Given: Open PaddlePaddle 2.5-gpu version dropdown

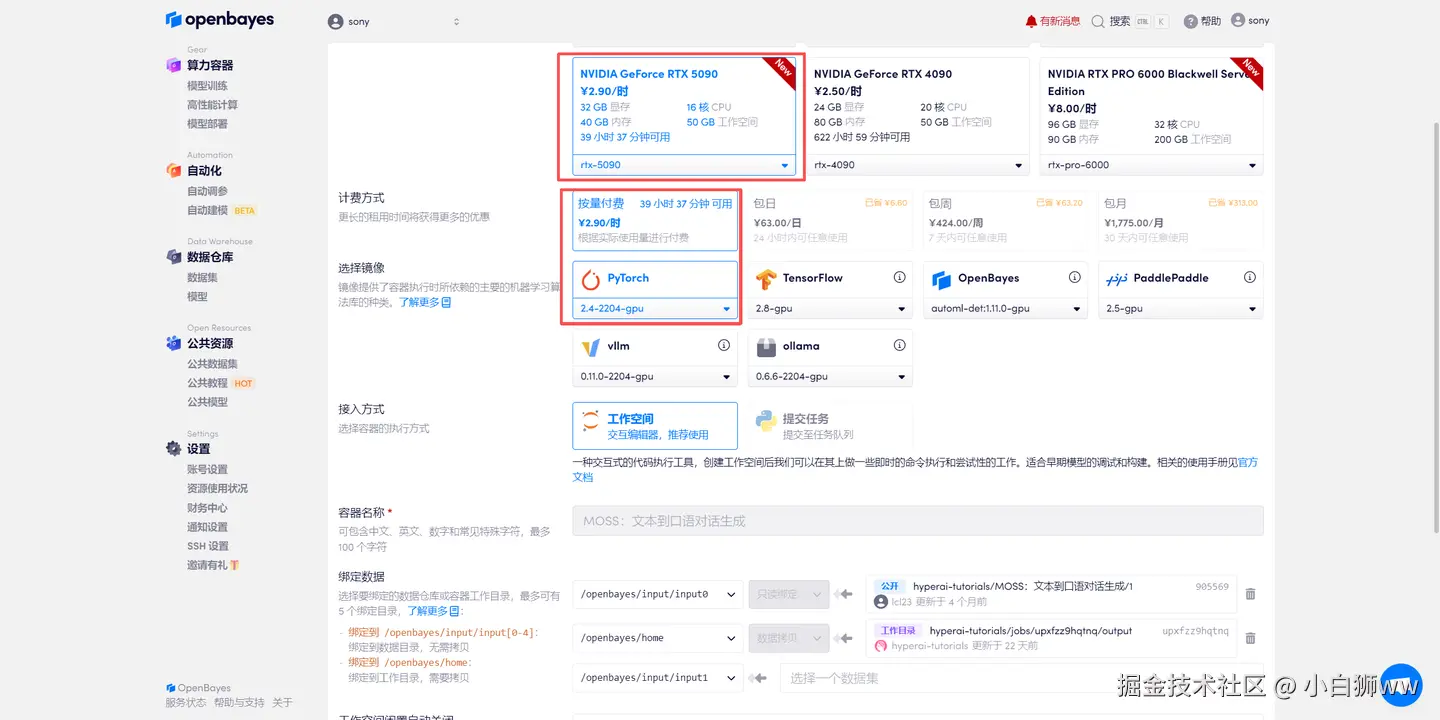Looking at the screenshot, I should (1181, 309).
